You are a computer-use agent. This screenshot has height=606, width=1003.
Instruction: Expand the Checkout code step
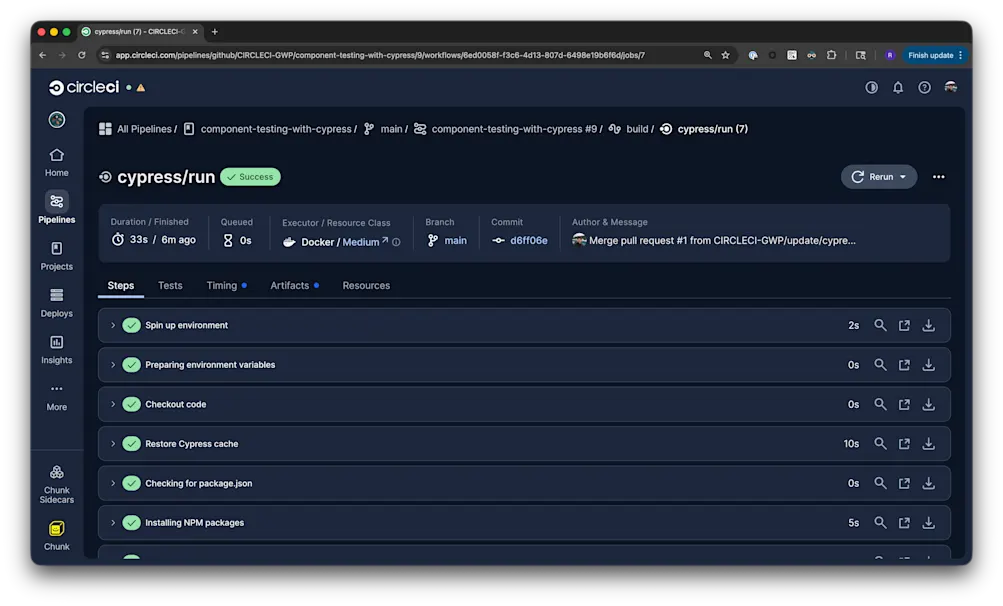point(113,404)
